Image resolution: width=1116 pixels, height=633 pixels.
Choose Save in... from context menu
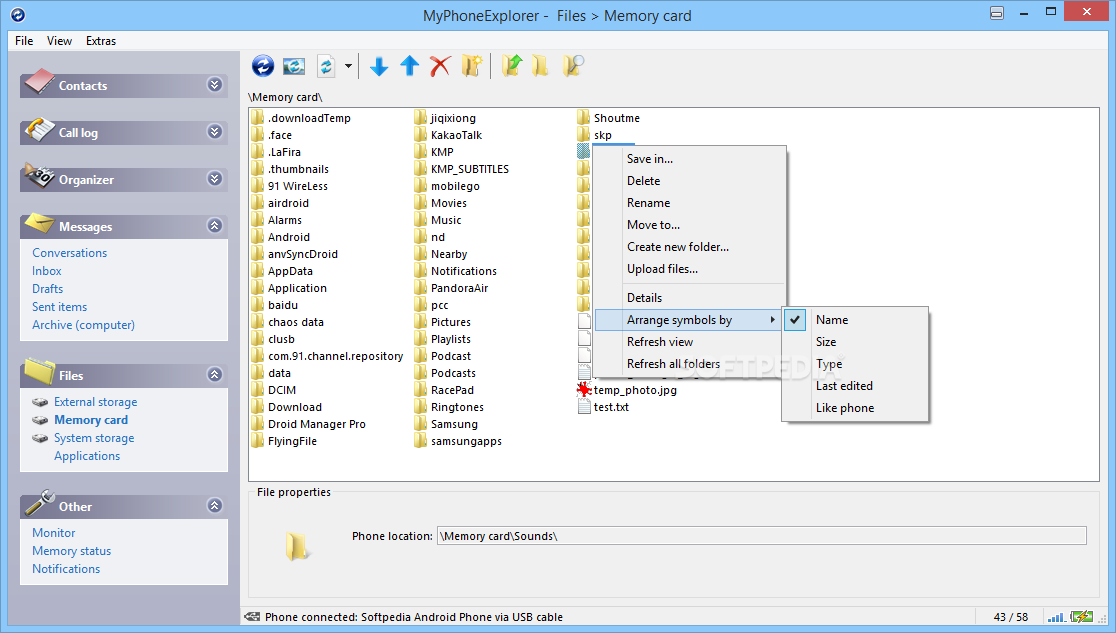(x=688, y=159)
